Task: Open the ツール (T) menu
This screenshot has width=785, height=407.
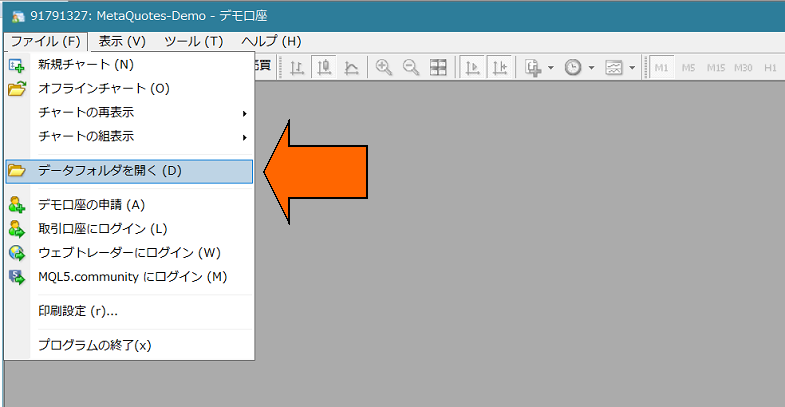Action: pos(194,42)
